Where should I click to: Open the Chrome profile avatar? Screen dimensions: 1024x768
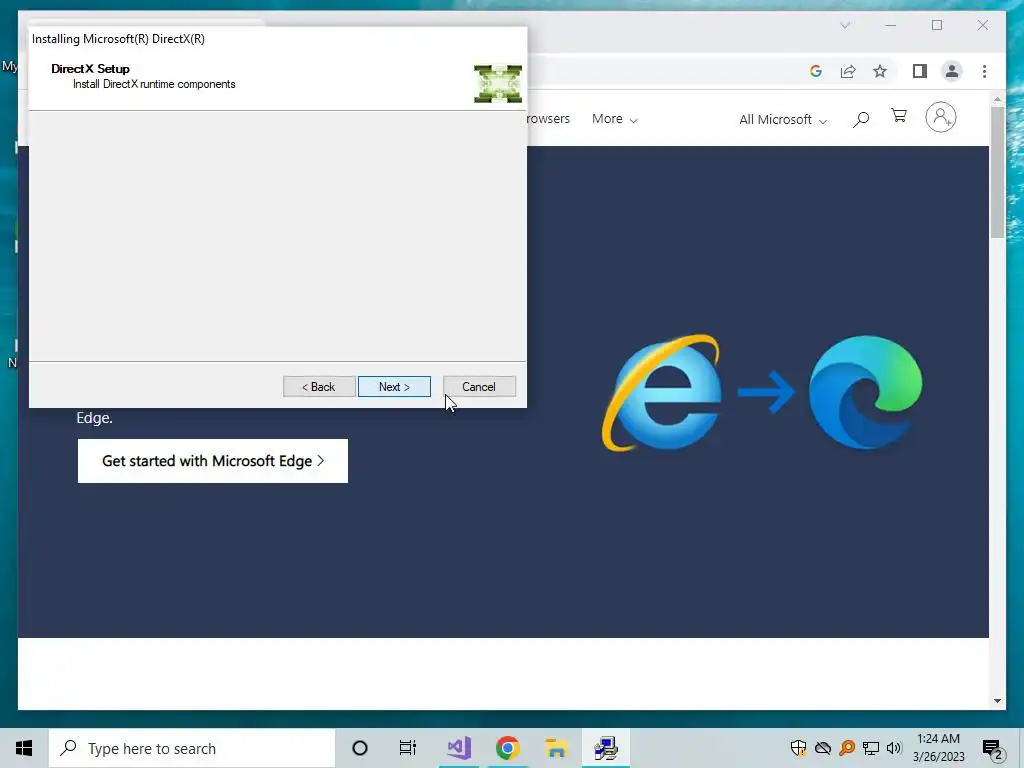pos(952,71)
